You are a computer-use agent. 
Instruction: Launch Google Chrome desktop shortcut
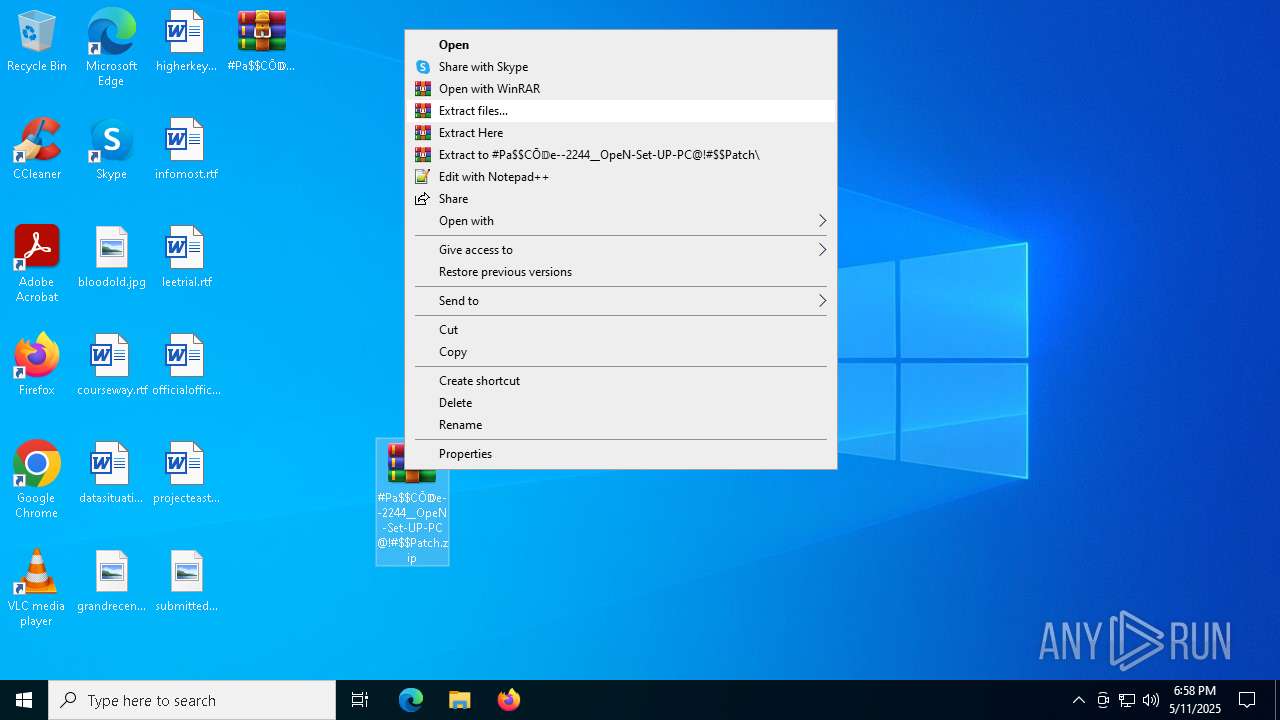37,481
